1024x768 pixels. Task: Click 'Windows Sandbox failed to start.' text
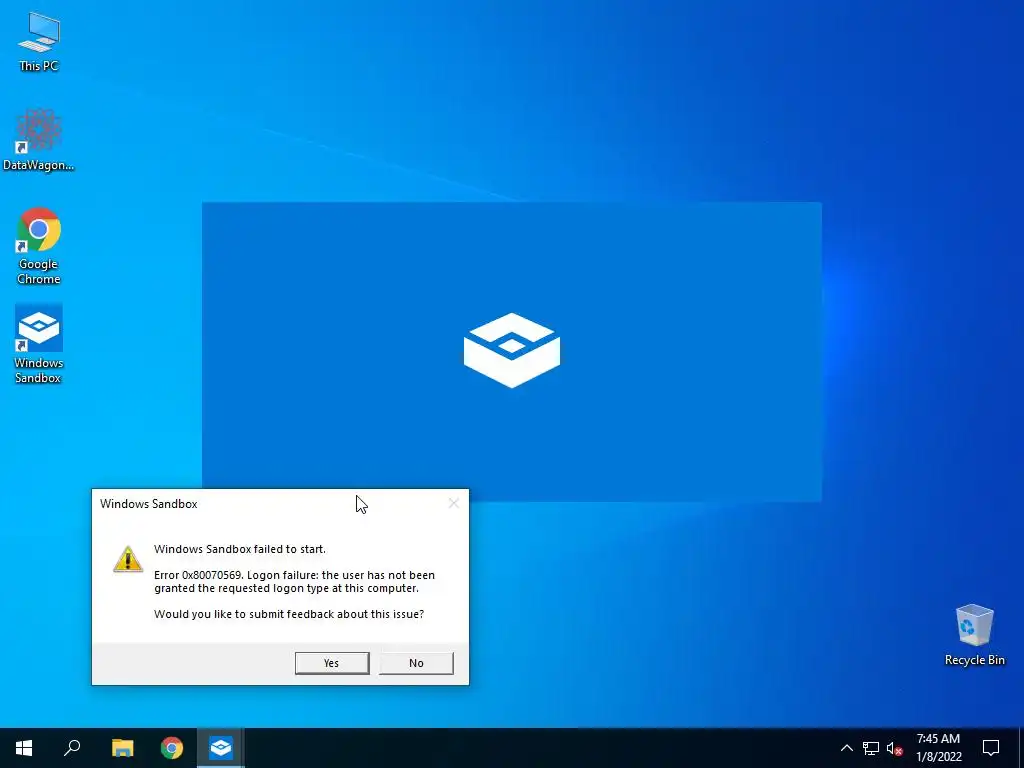(240, 549)
